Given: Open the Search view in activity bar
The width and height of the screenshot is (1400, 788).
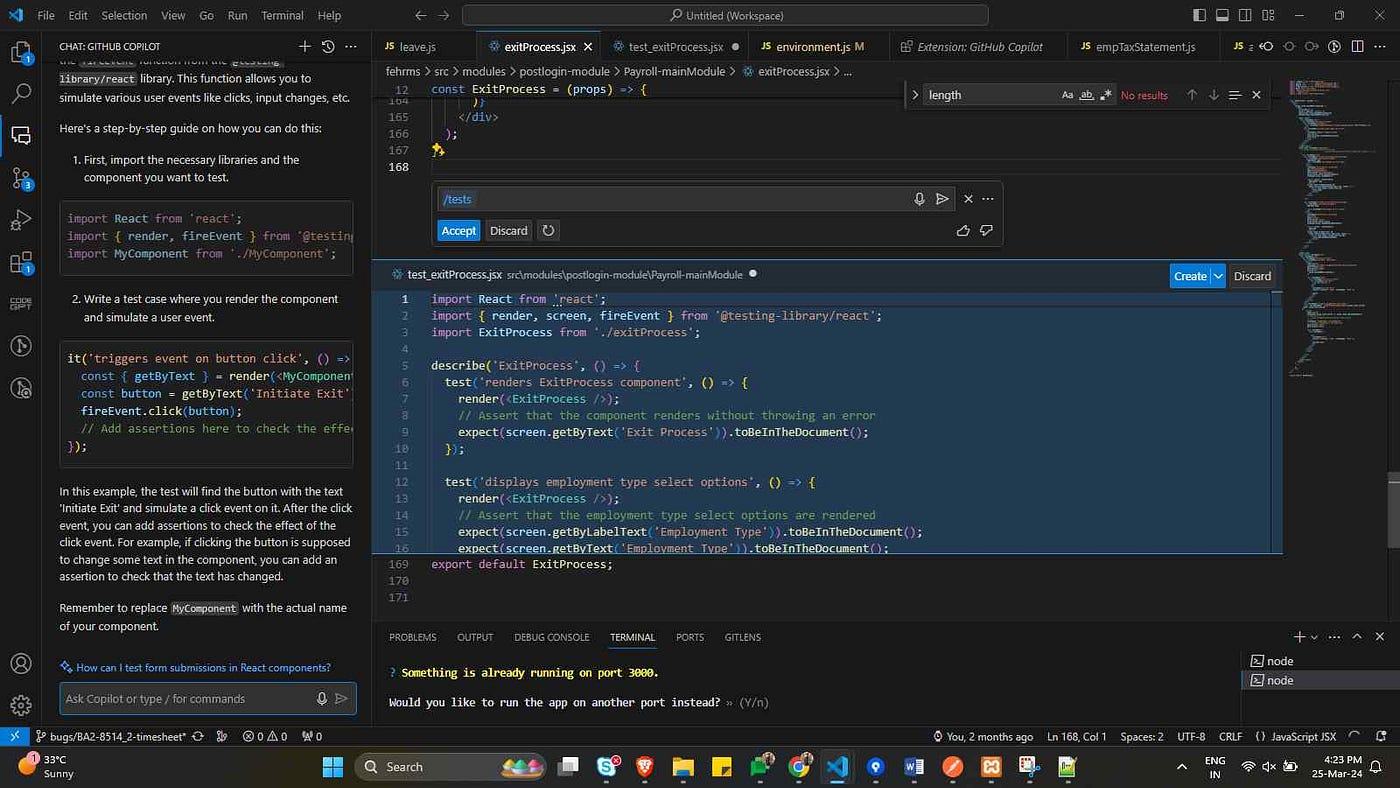Looking at the screenshot, I should (x=21, y=93).
